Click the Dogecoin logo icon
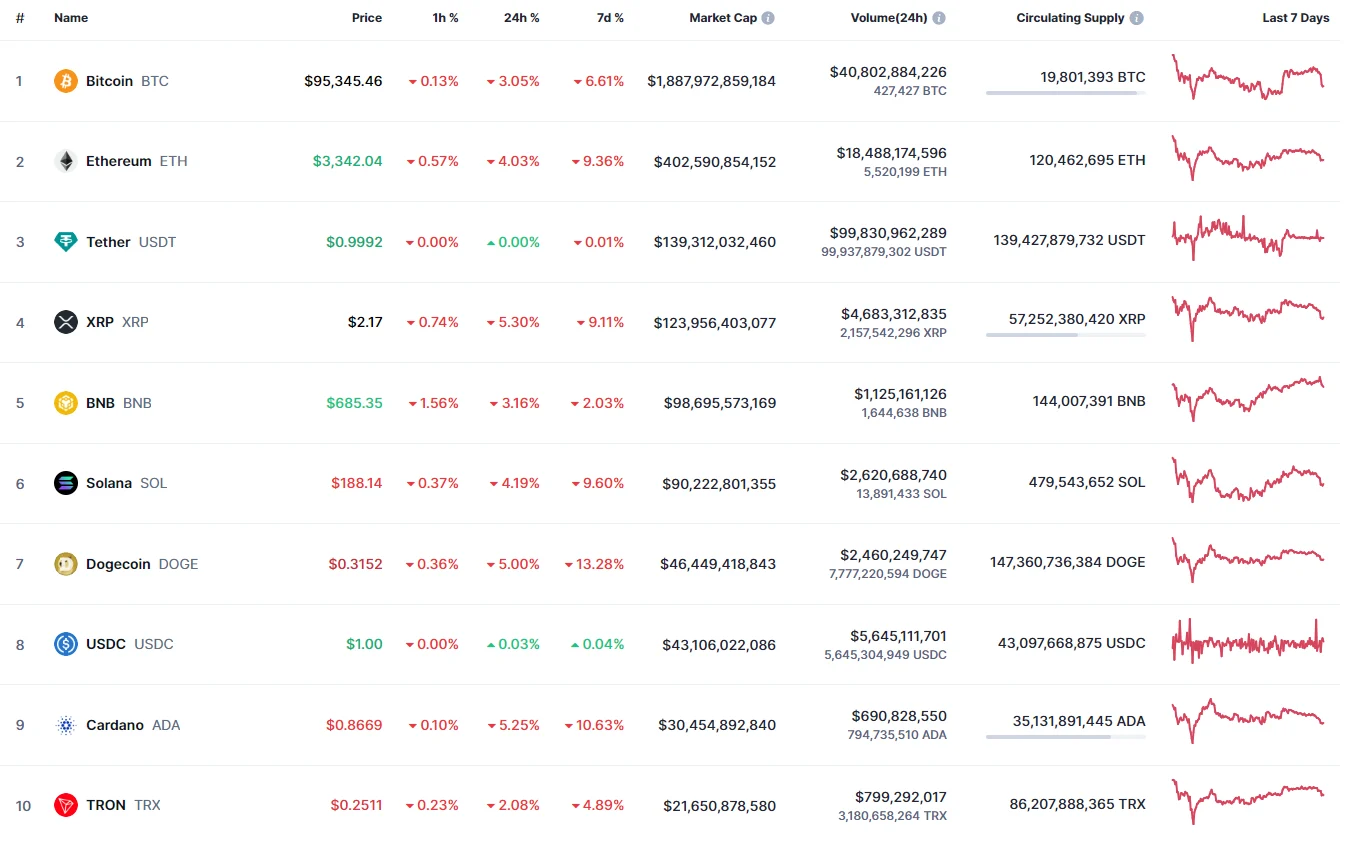Image resolution: width=1345 pixels, height=841 pixels. [65, 564]
